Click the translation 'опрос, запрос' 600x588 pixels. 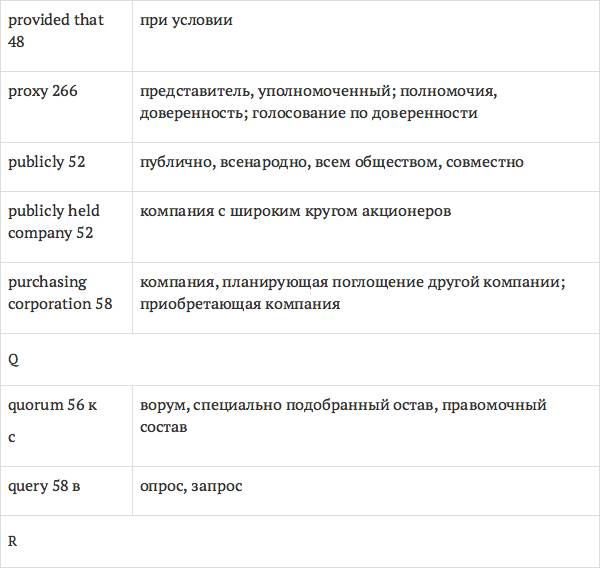pos(191,487)
